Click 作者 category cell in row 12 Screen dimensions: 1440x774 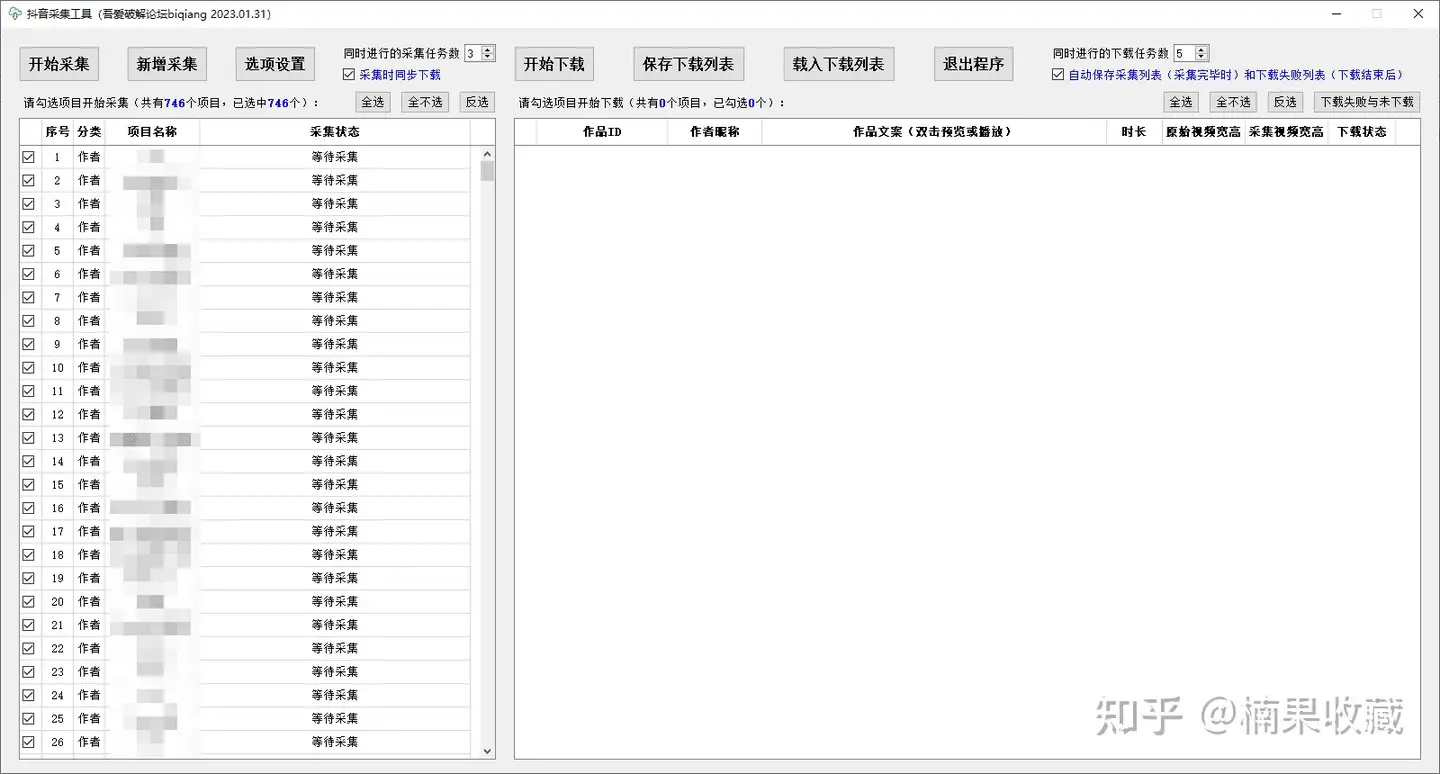89,415
